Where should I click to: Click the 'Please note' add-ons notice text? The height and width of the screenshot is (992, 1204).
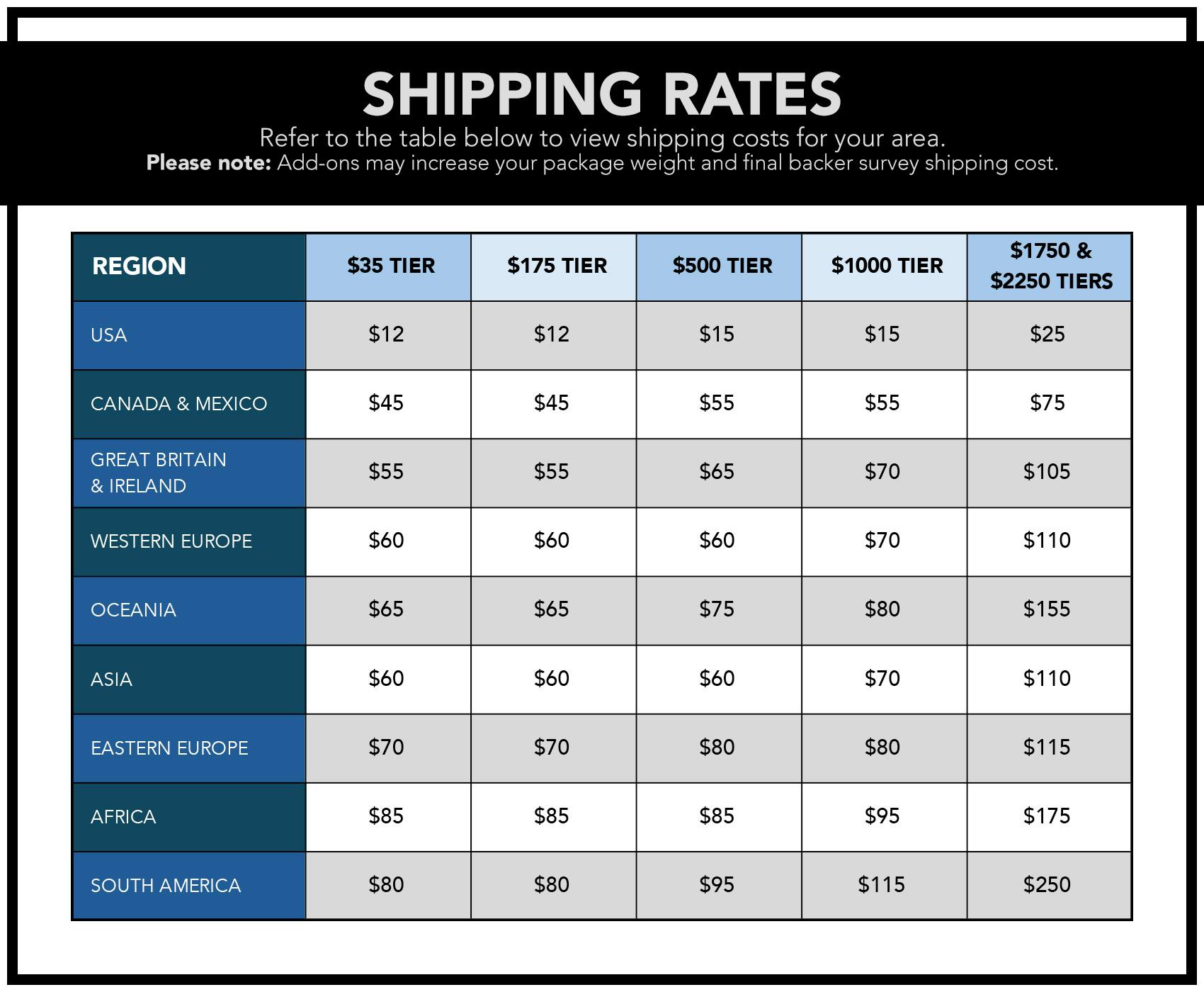[x=601, y=164]
